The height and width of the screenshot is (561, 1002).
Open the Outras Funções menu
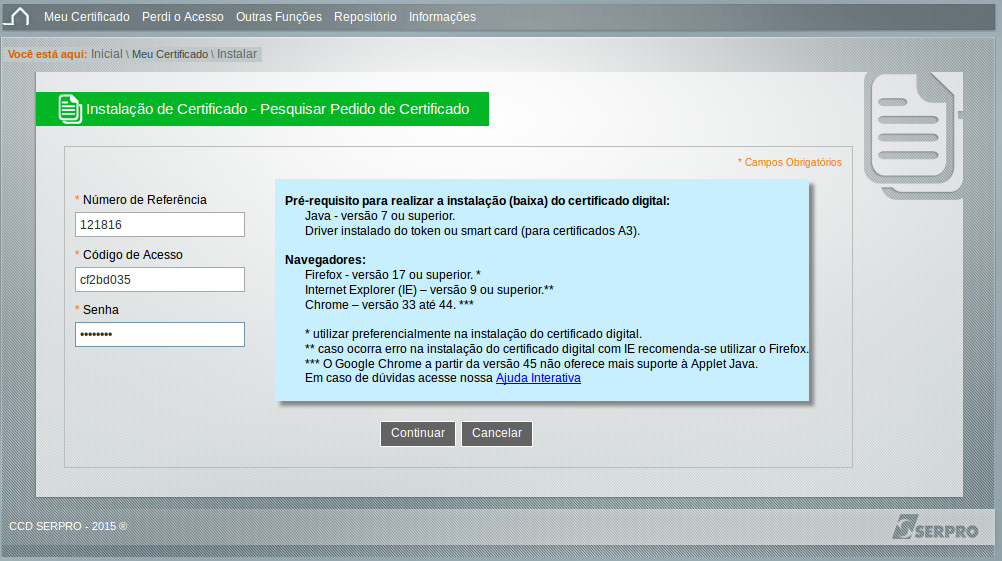tap(279, 17)
